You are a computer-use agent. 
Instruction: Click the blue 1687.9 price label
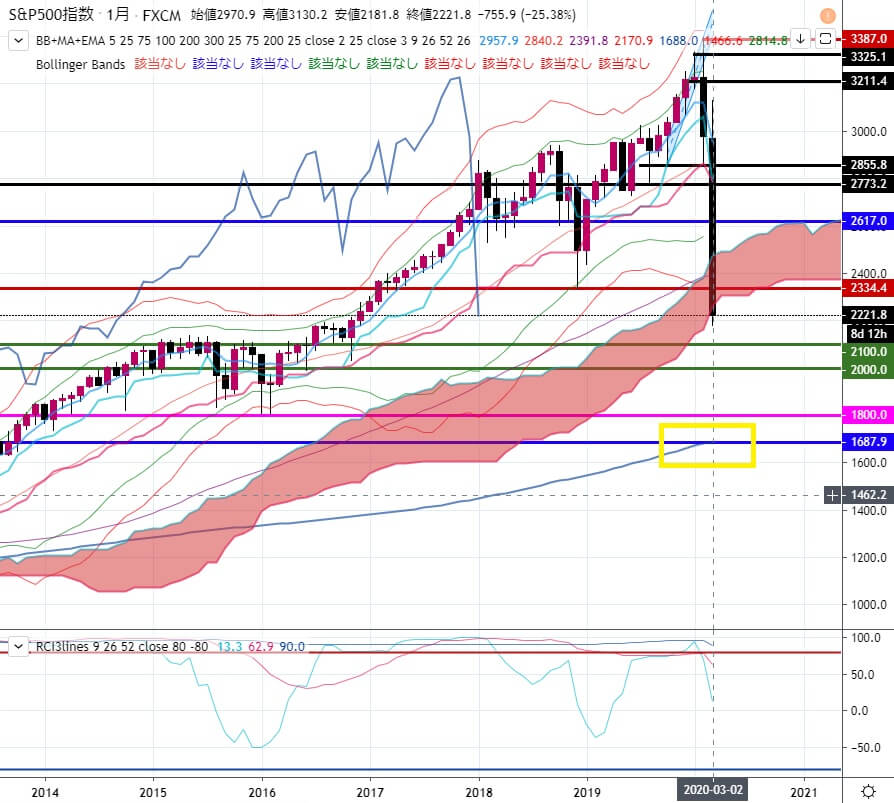coord(868,441)
